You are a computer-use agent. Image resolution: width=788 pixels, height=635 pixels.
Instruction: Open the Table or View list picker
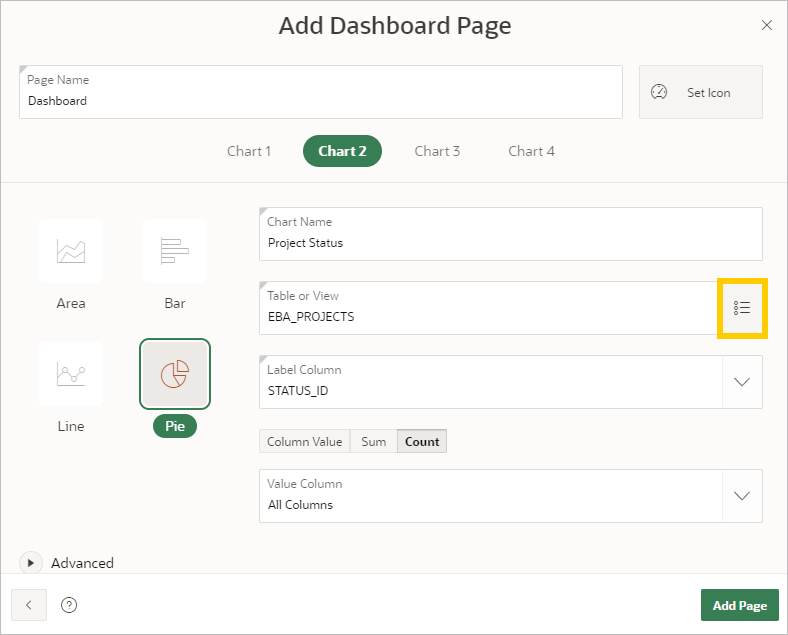(742, 308)
